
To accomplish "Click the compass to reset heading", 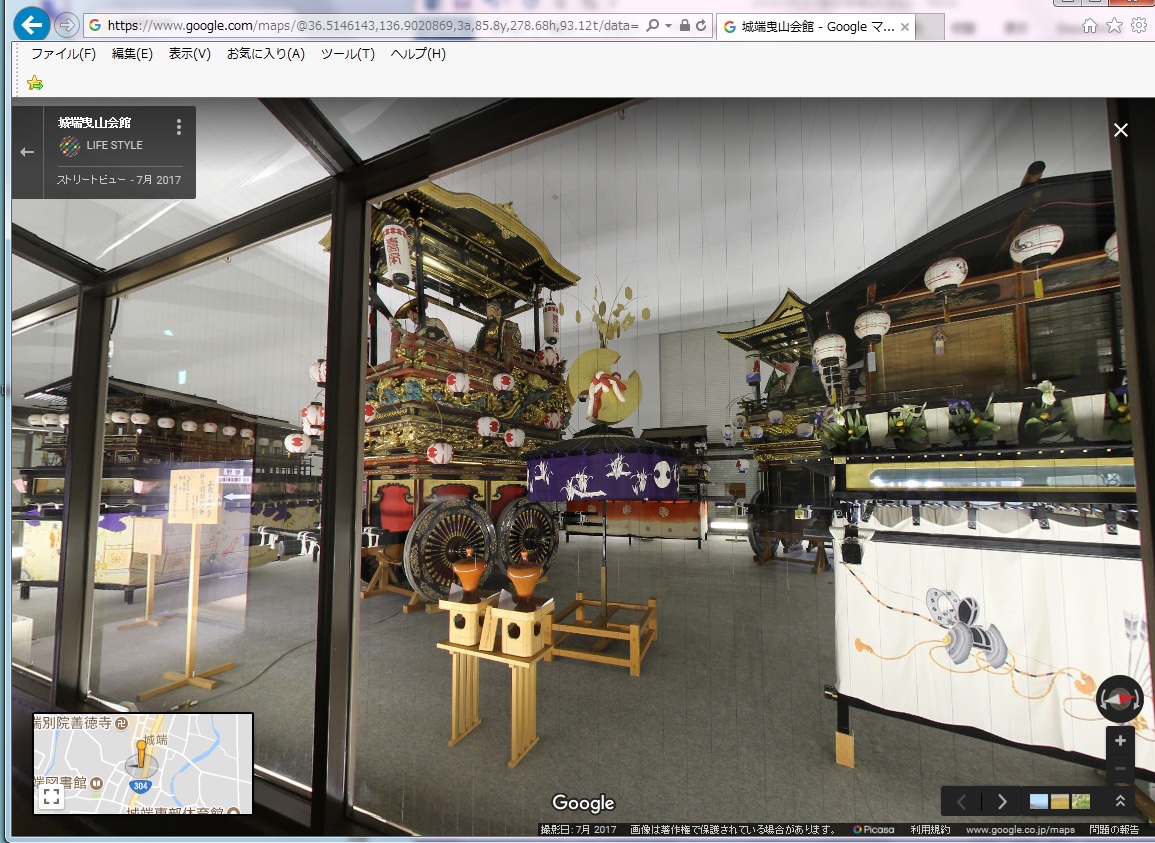I will (1119, 698).
